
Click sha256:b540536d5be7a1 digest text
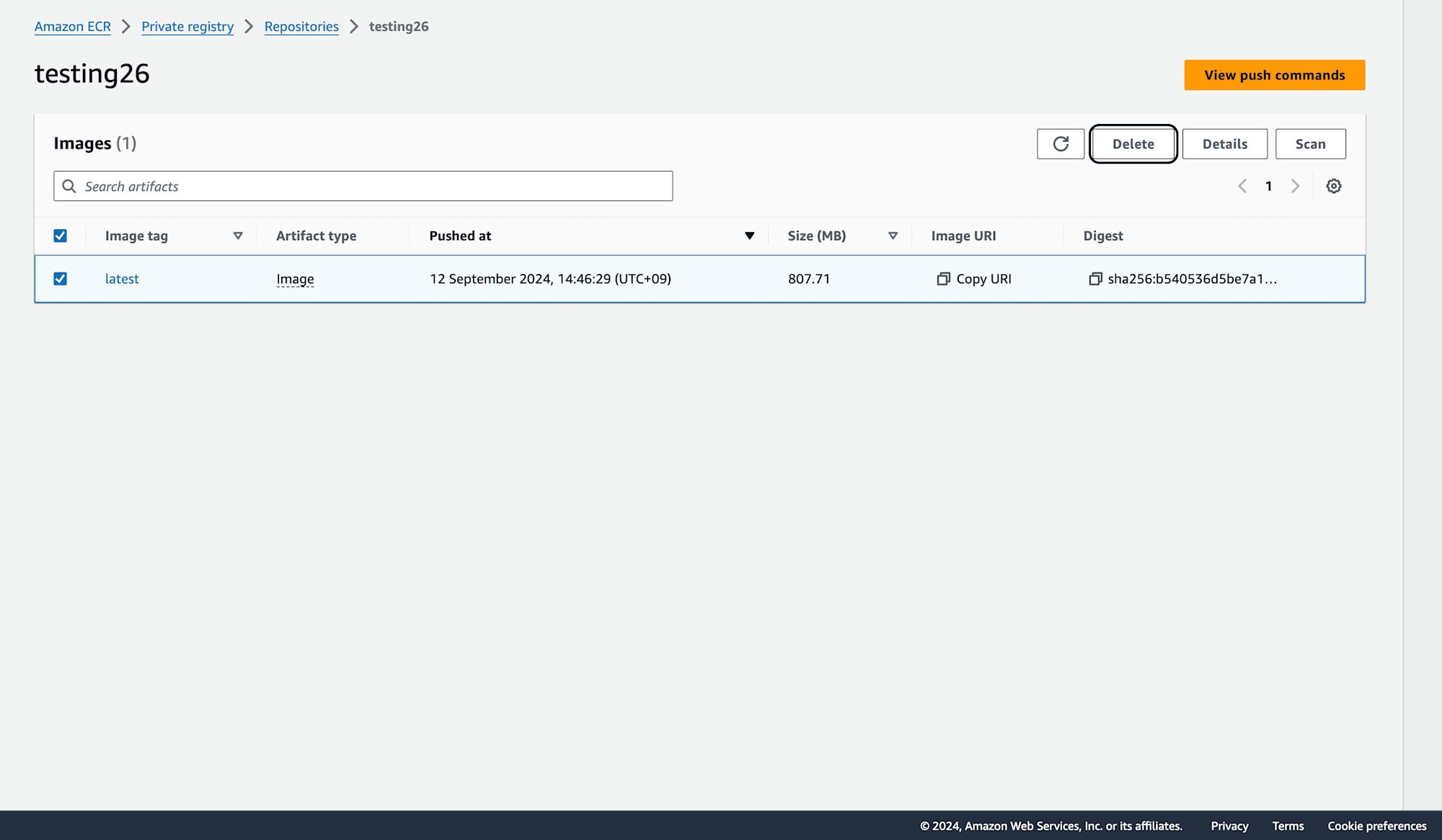point(1193,279)
